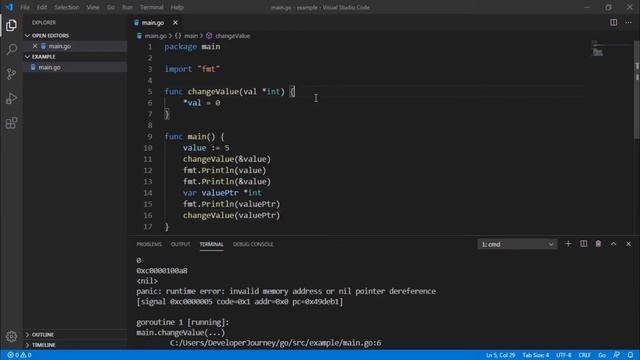
Task: Click the editor vertical scrollbar
Action: click(637, 90)
